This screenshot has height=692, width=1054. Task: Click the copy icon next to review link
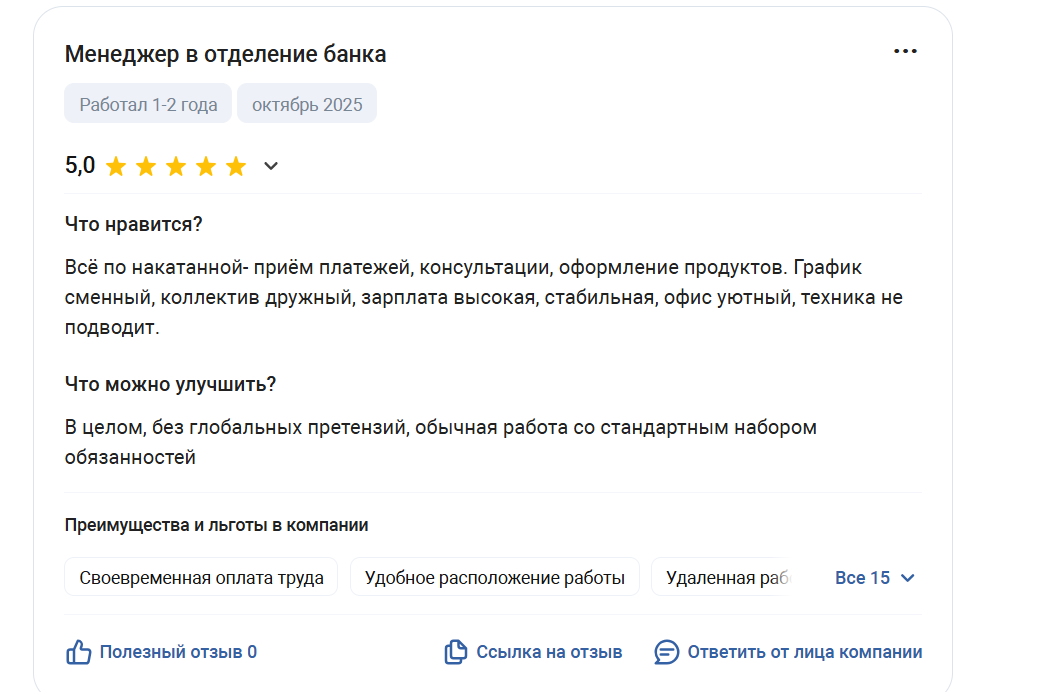(x=455, y=653)
